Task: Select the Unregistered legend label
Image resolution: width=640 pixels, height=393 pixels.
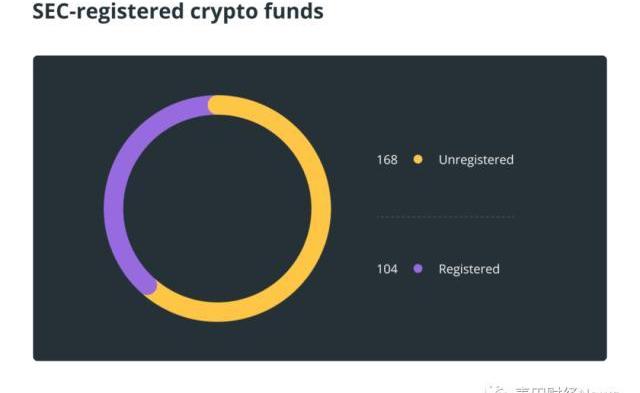Action: pos(476,160)
